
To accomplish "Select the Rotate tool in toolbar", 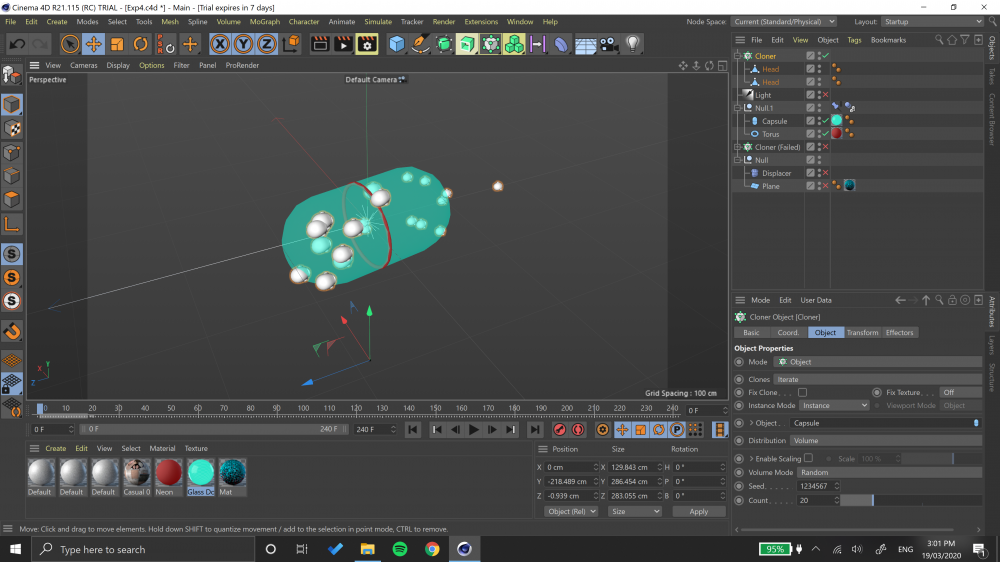I will (141, 43).
